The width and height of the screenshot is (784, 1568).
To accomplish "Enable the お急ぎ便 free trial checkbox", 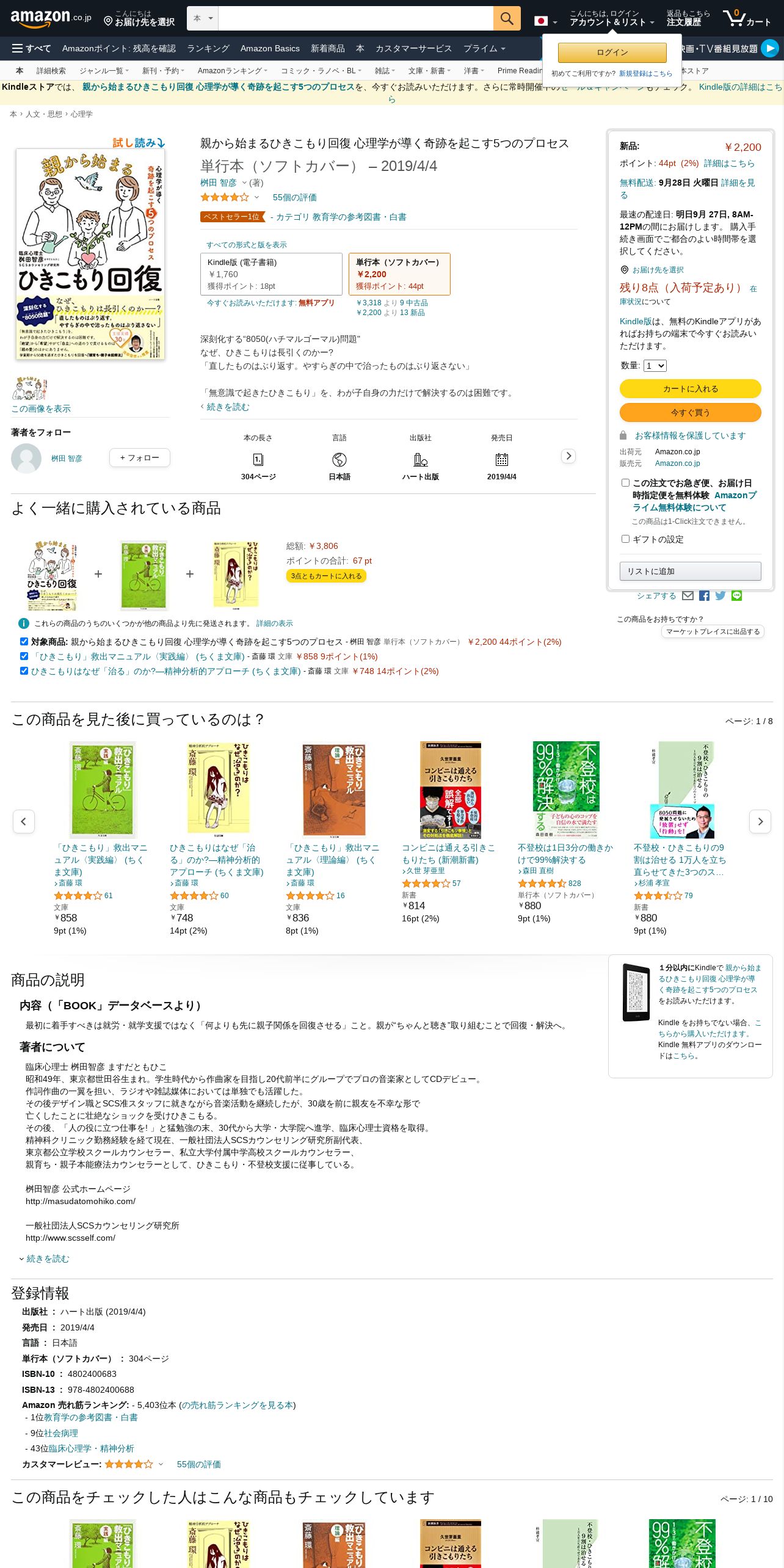I will click(x=625, y=482).
